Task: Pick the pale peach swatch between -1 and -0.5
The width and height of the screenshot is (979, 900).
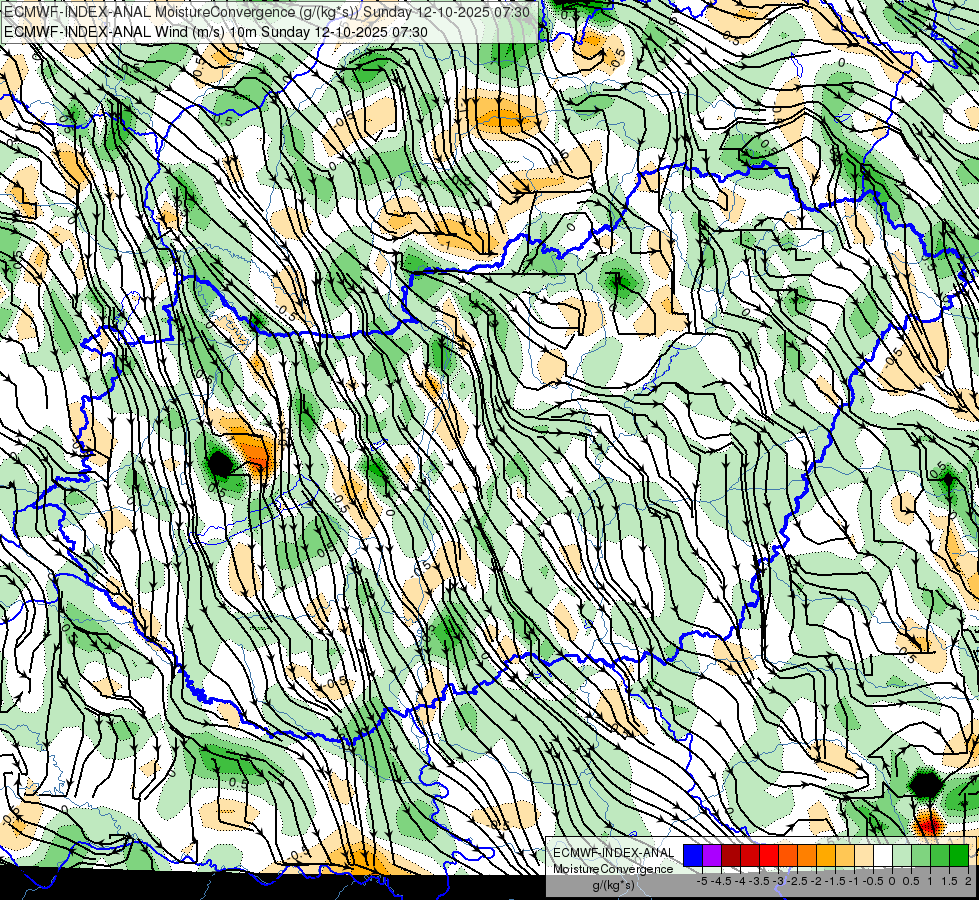Action: (864, 856)
